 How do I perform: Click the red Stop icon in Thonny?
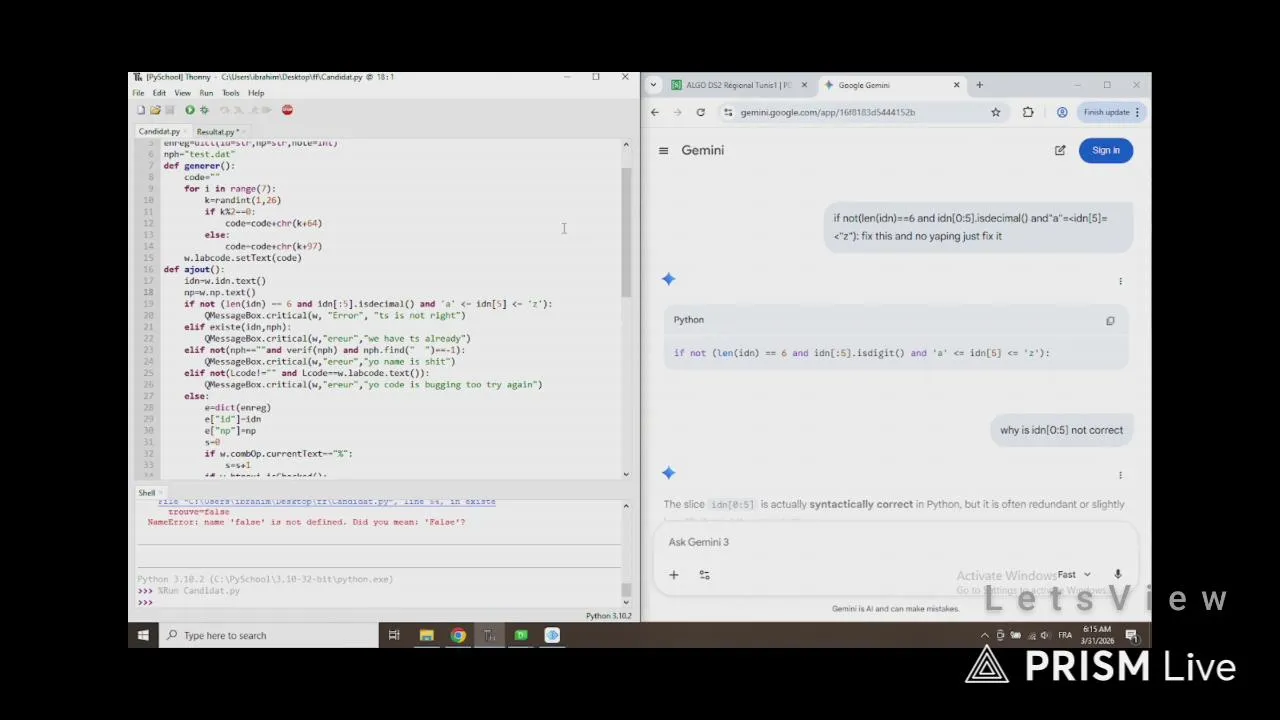pyautogui.click(x=287, y=110)
